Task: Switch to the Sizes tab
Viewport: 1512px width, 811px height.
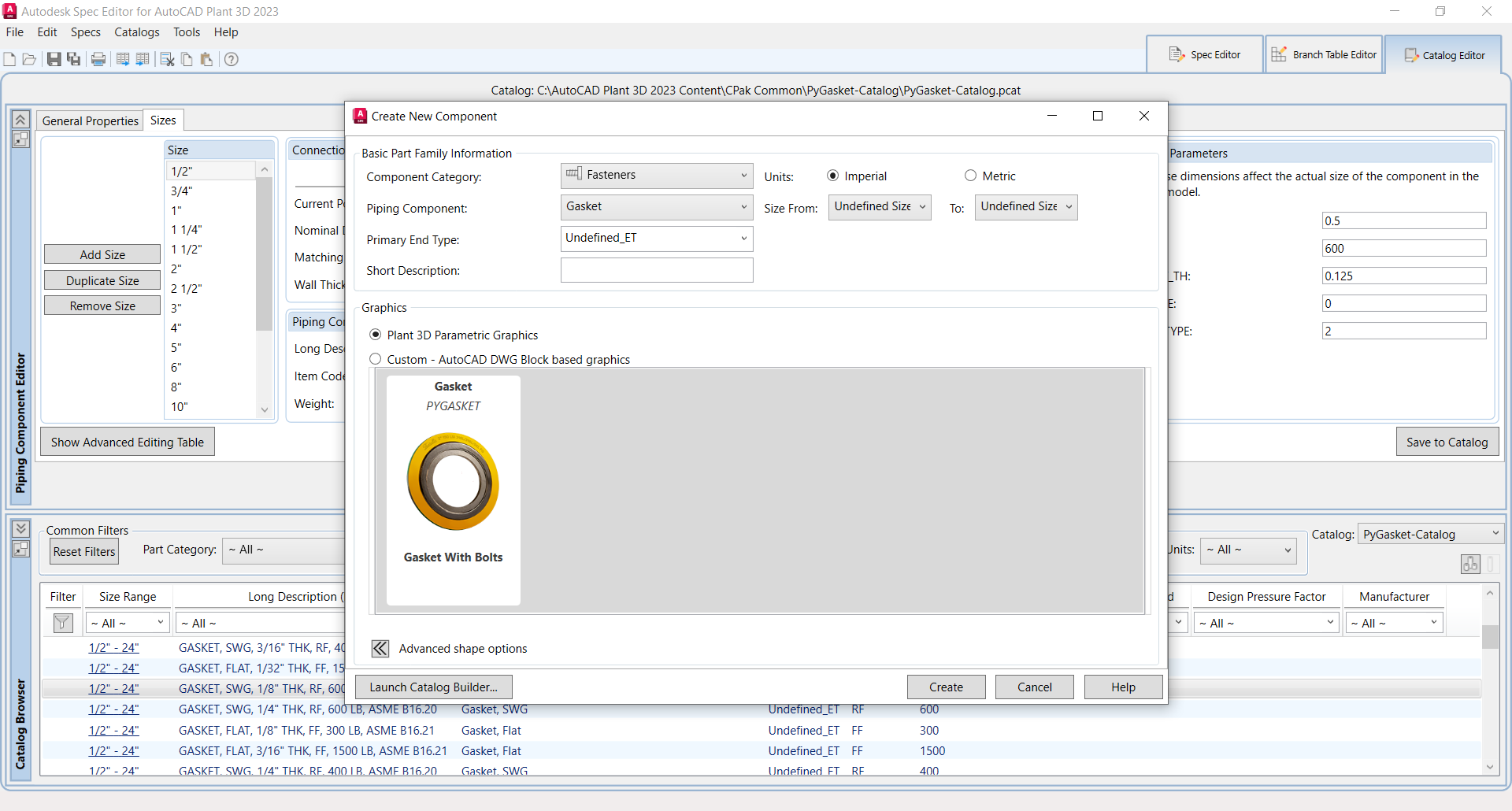Action: (x=163, y=120)
